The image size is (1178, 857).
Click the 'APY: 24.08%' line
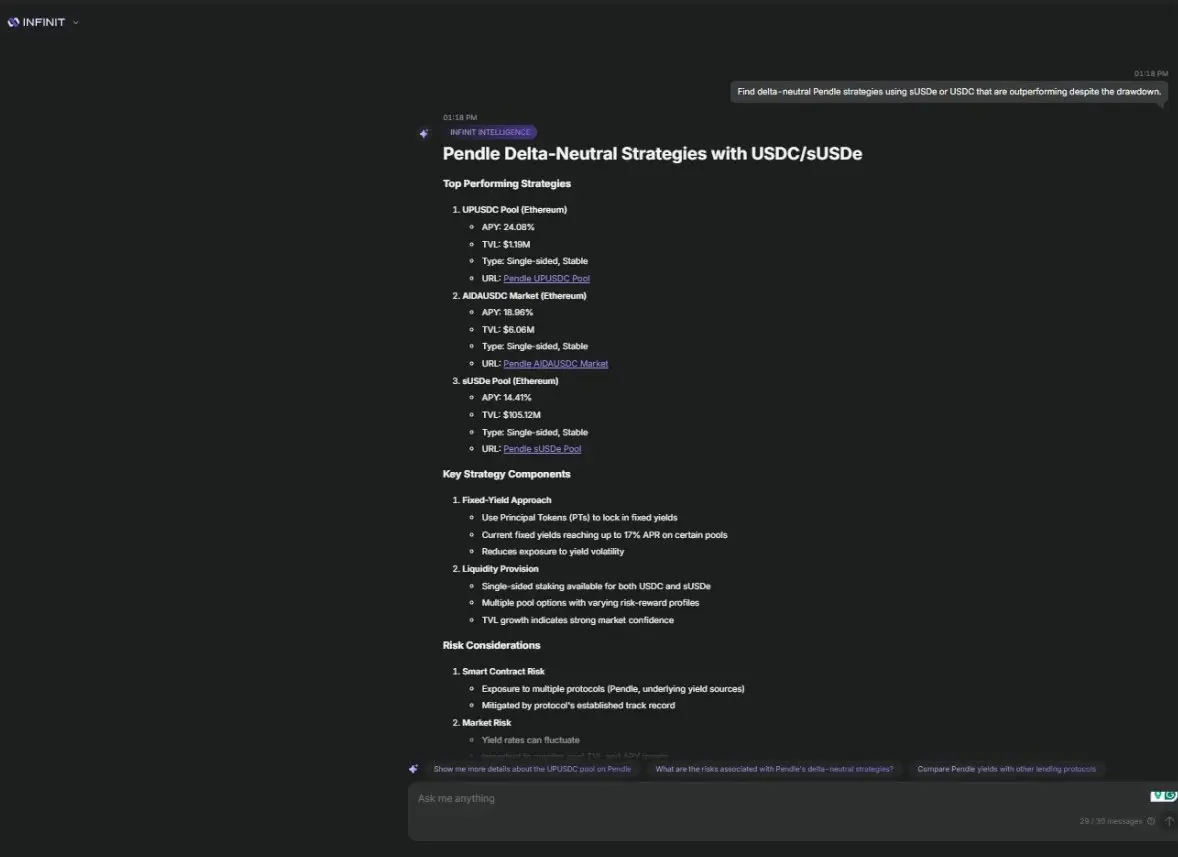[x=508, y=227]
